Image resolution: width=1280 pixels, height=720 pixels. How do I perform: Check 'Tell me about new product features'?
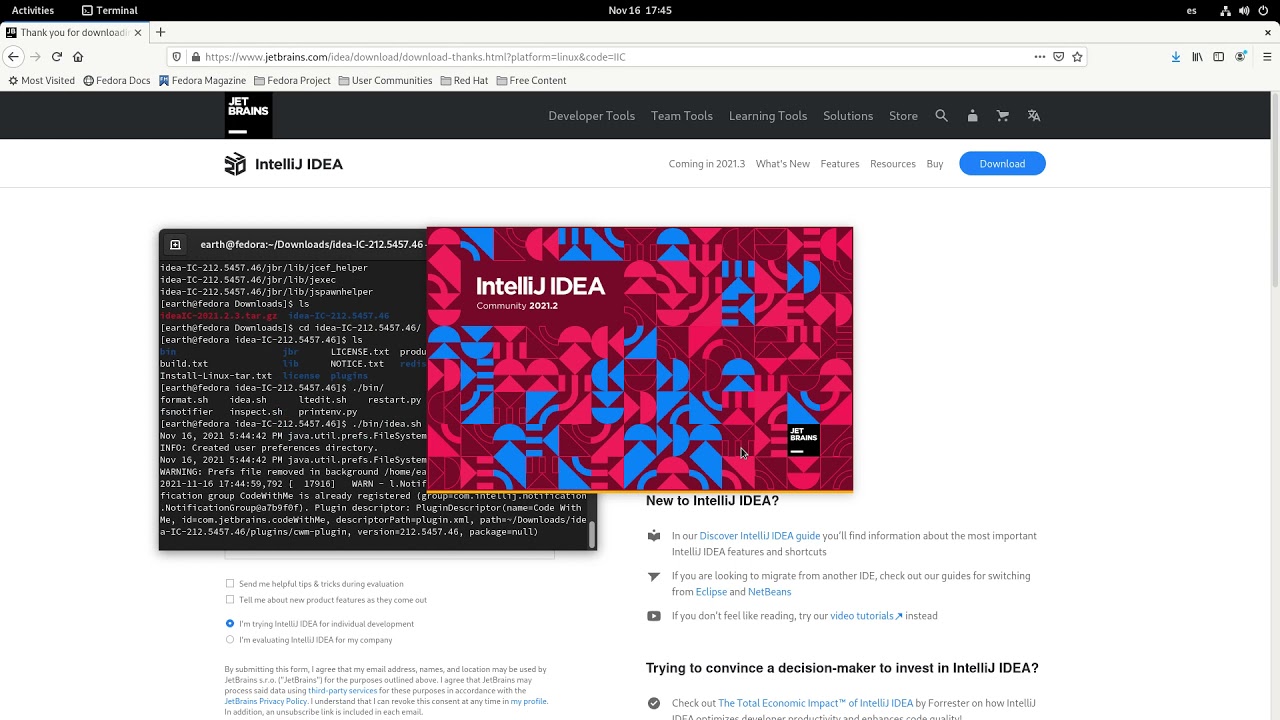[x=230, y=600]
